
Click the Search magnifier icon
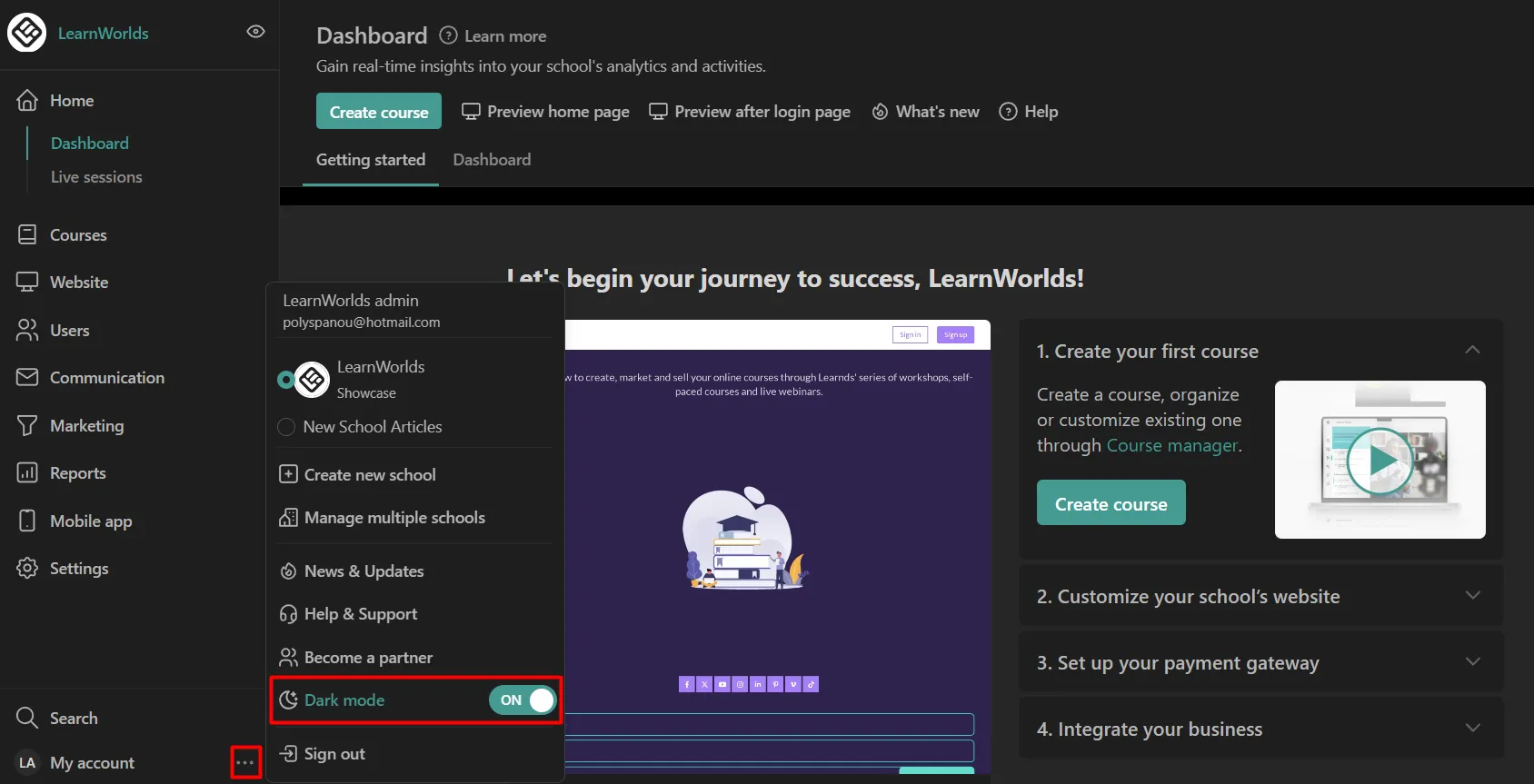point(27,718)
